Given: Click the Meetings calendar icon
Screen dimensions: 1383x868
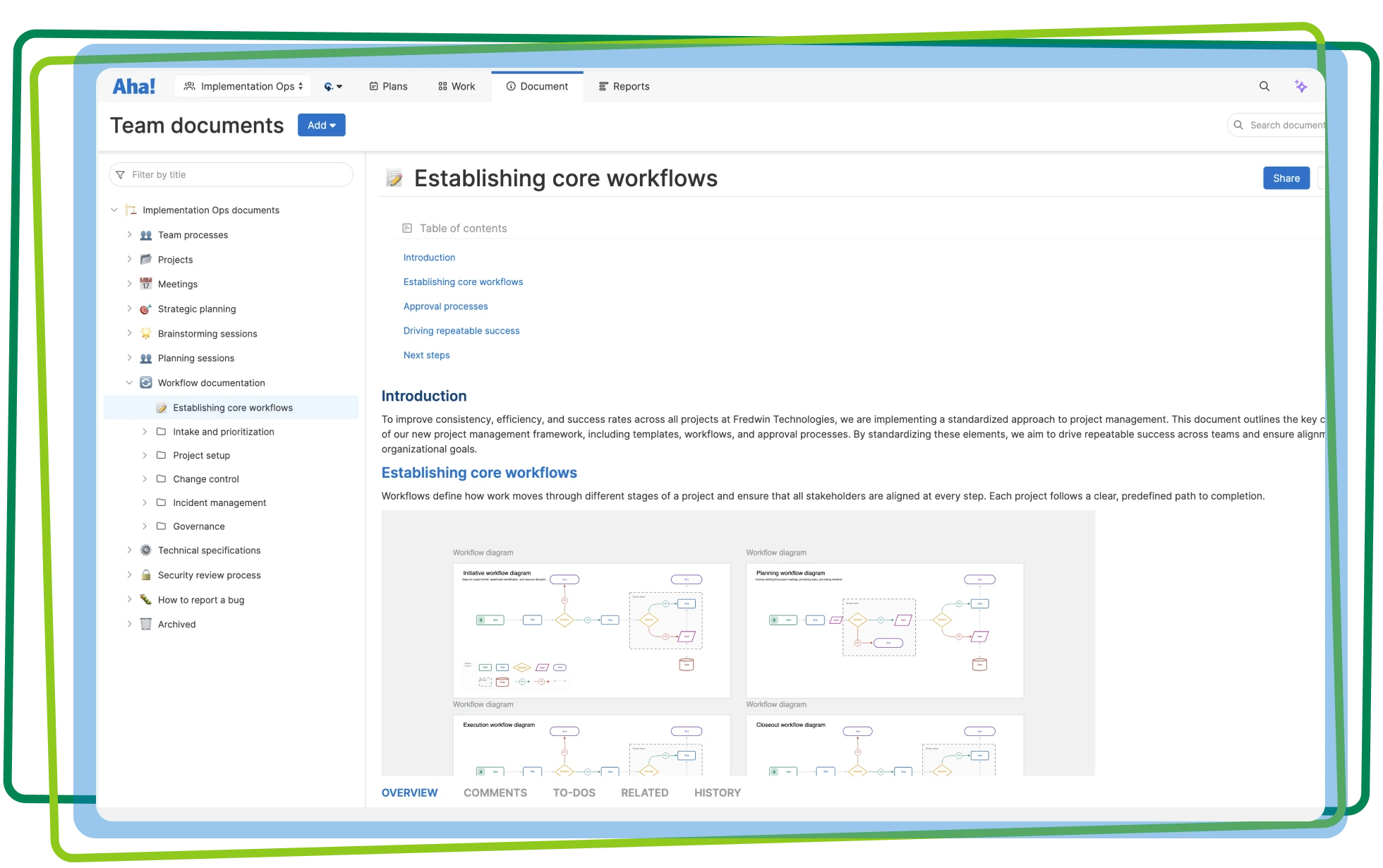Looking at the screenshot, I should [146, 284].
